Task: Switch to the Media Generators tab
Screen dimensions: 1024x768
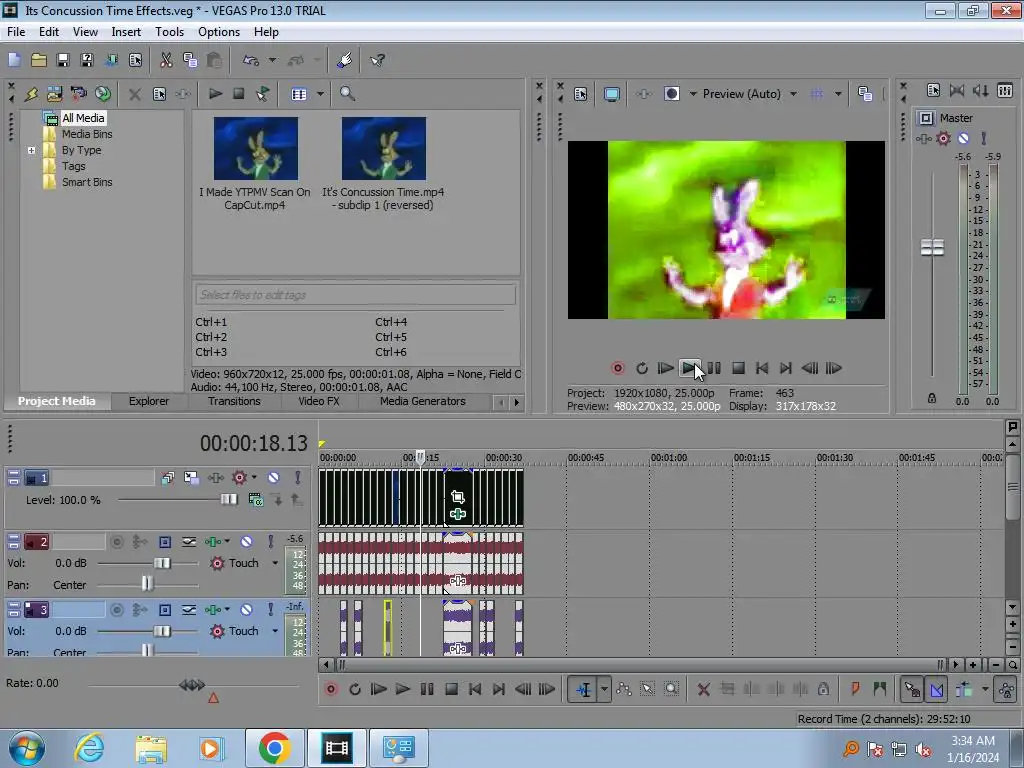Action: 423,401
